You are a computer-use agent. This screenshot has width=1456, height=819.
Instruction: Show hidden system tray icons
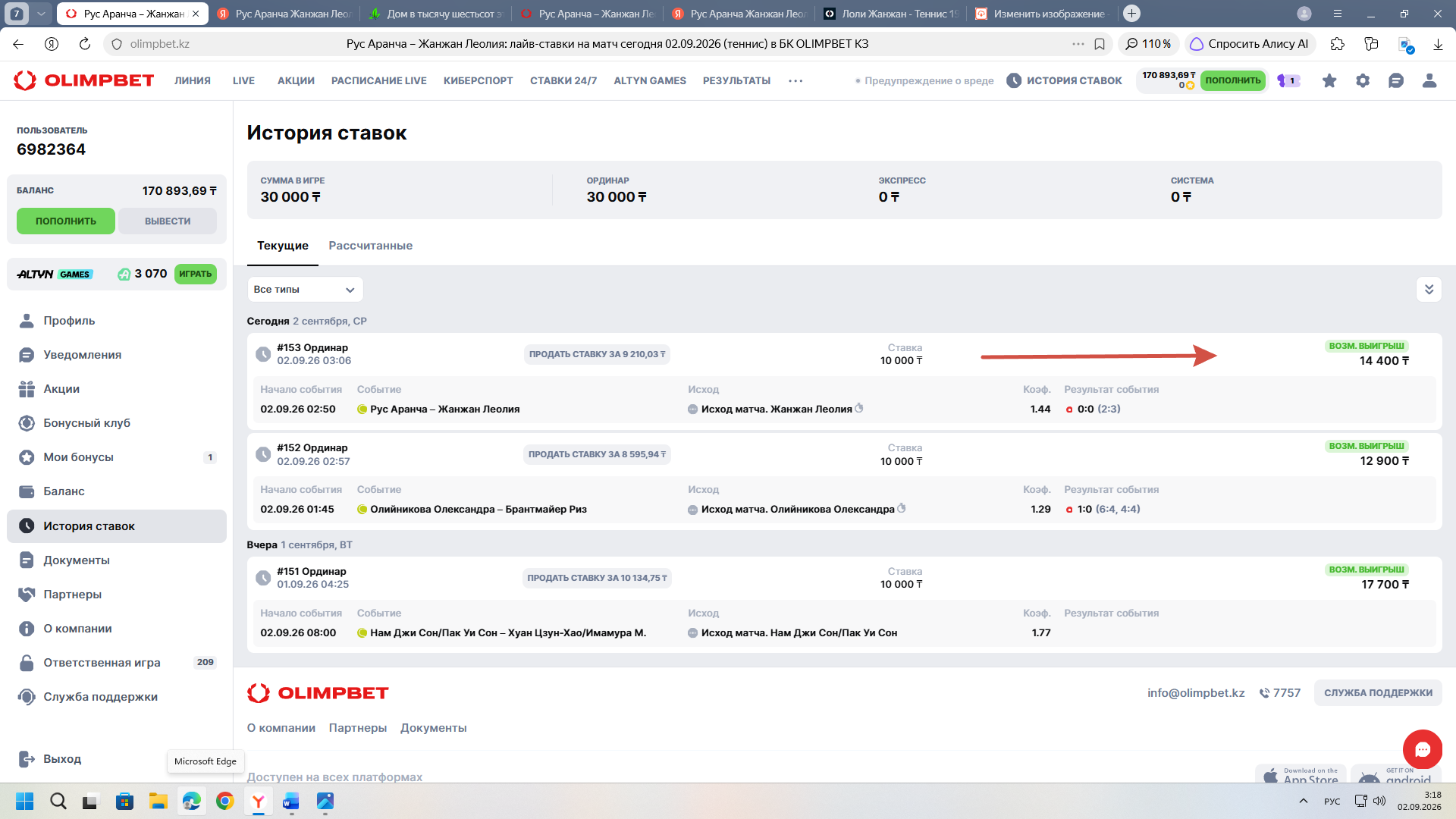(x=1304, y=801)
